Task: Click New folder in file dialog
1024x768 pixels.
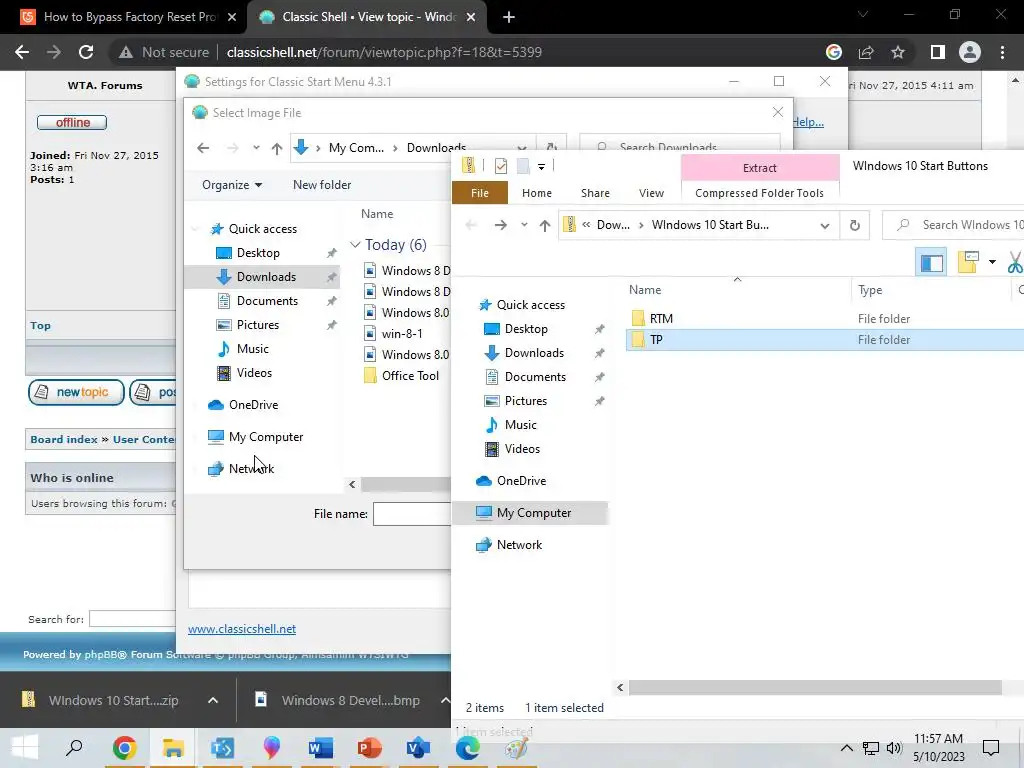Action: pyautogui.click(x=322, y=185)
